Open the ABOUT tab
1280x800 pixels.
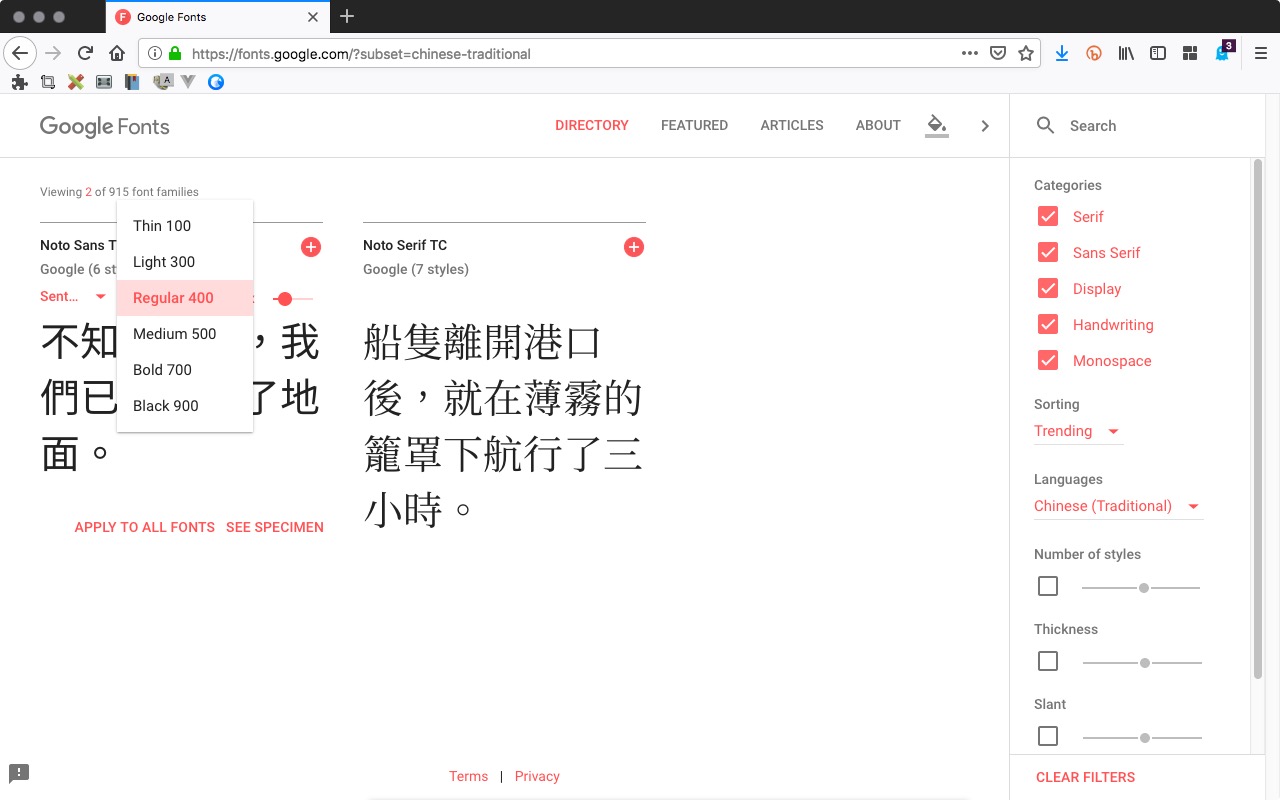click(878, 126)
